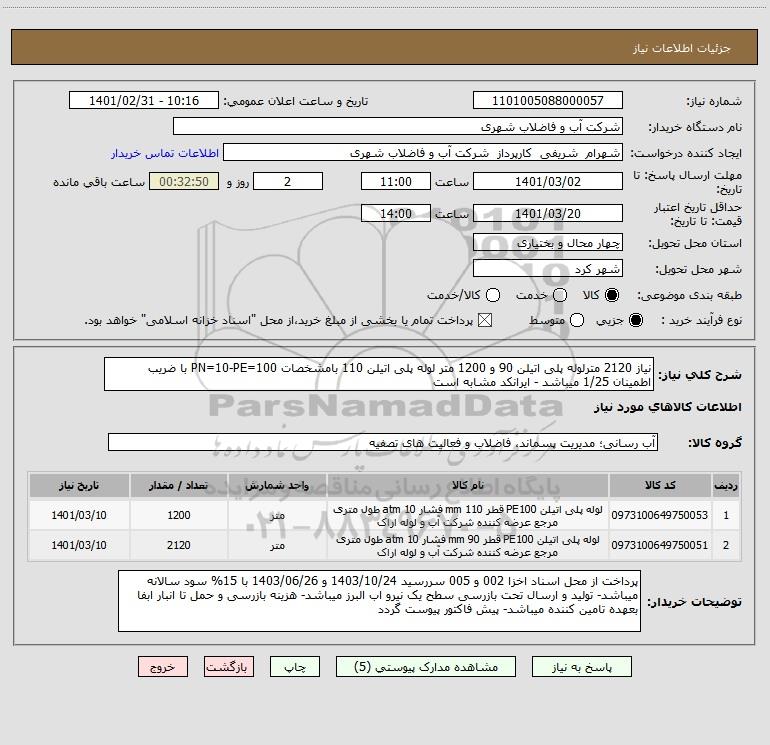Viewport: 770px width, 745px height.
Task: Click product code 0973100649750051
Action: click(x=660, y=545)
